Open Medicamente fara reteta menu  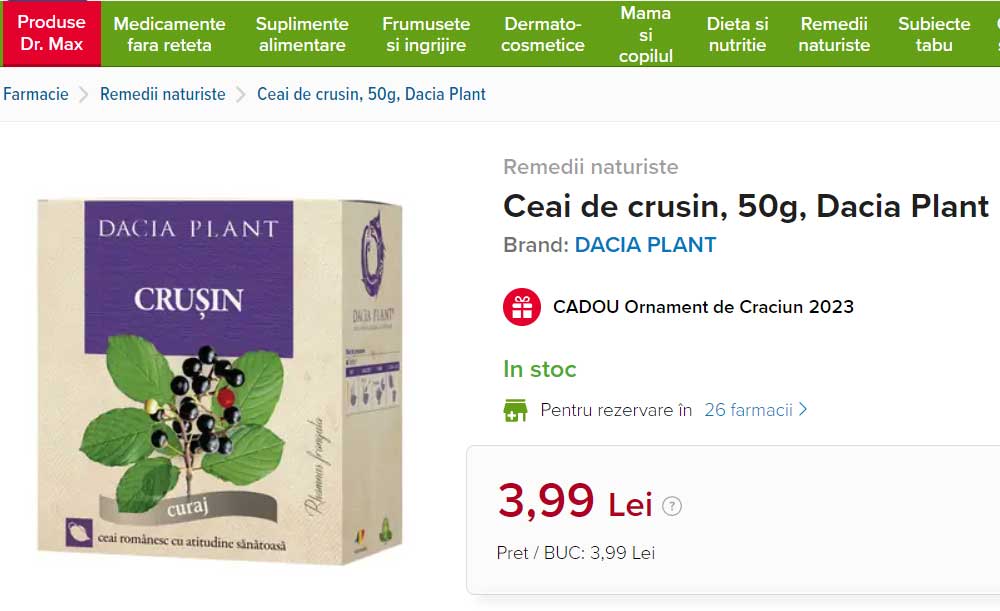pos(169,34)
